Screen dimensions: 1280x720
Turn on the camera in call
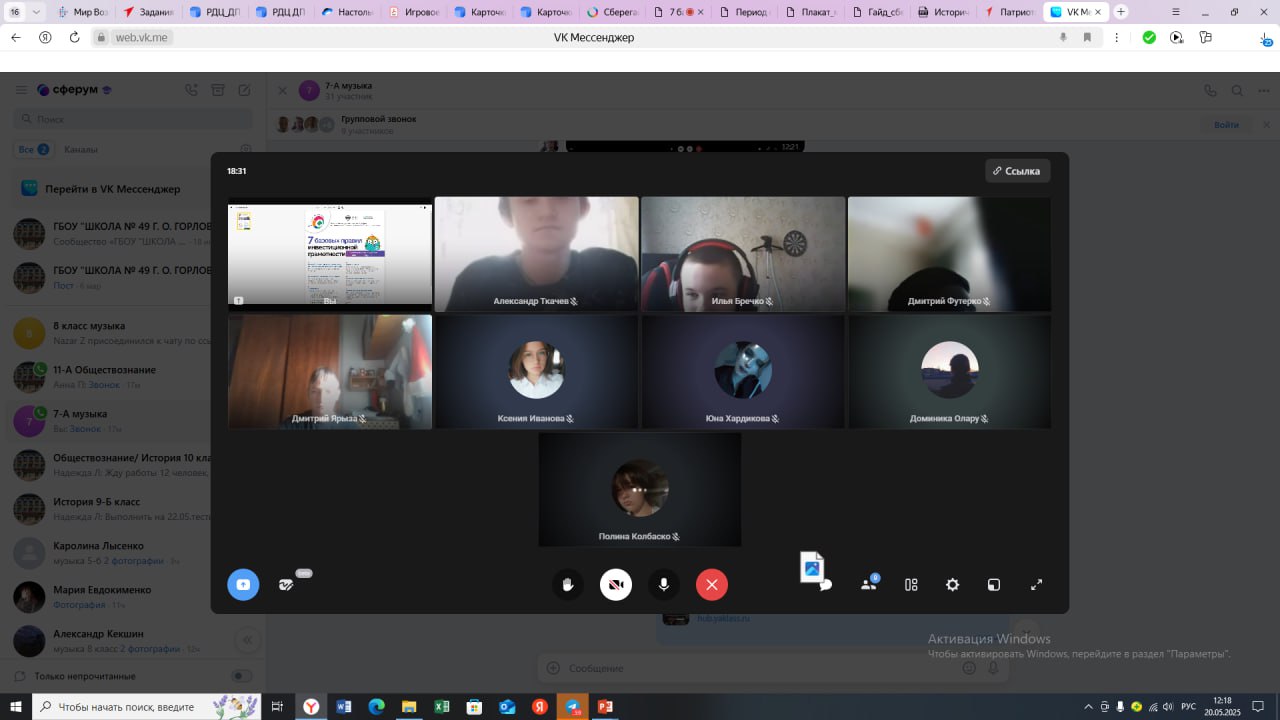[x=616, y=584]
